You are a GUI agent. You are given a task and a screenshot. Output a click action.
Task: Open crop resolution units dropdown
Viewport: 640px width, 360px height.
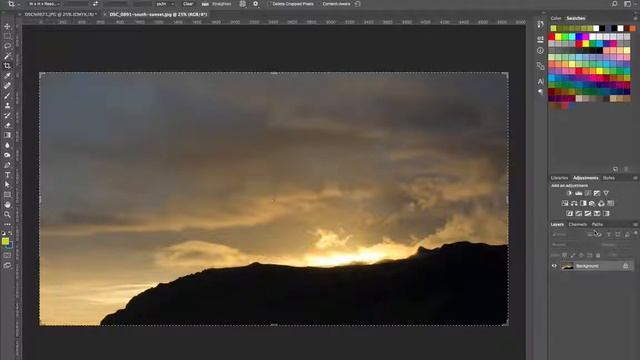coord(165,4)
